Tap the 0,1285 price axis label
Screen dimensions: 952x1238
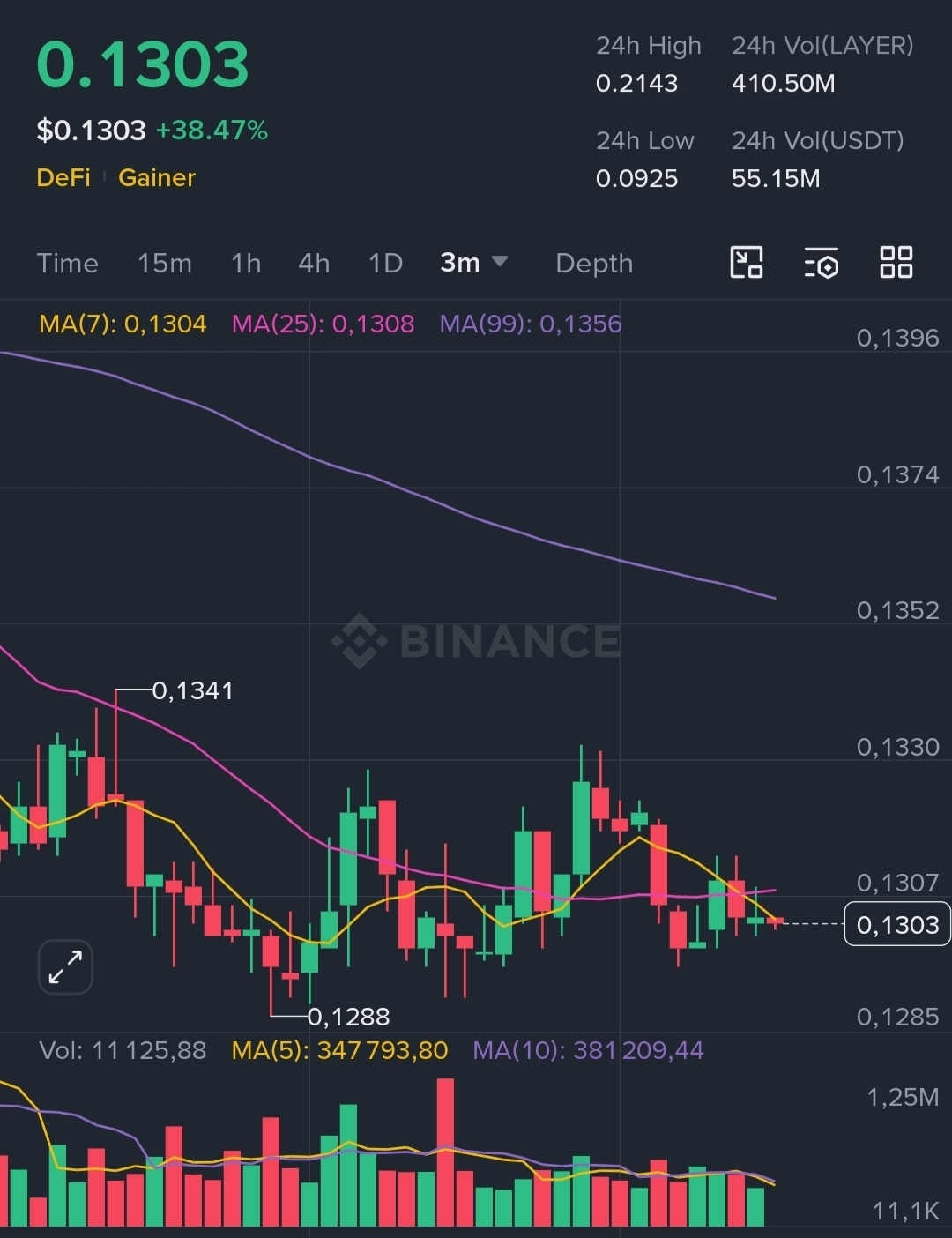tap(897, 1017)
